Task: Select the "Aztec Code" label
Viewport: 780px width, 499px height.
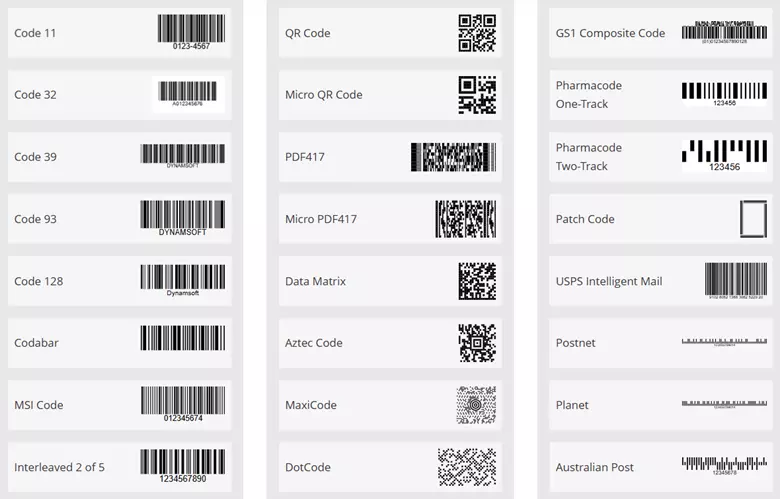Action: (313, 343)
